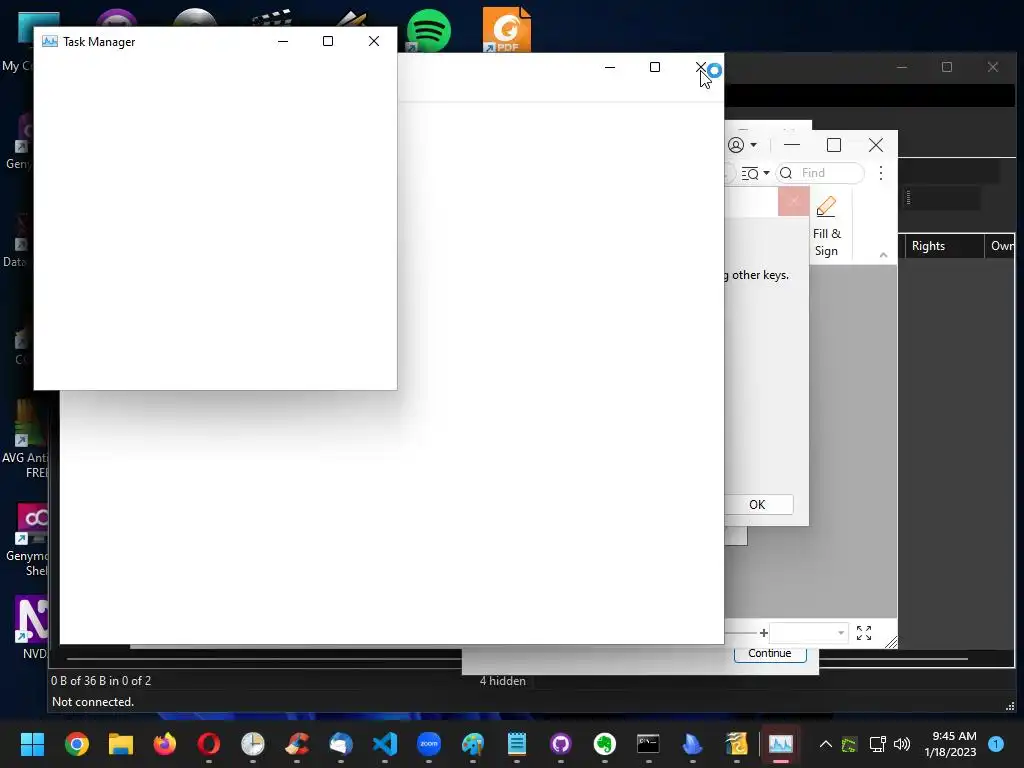Screen dimensions: 1024x768
Task: Open Zoom from the taskbar
Action: point(429,744)
